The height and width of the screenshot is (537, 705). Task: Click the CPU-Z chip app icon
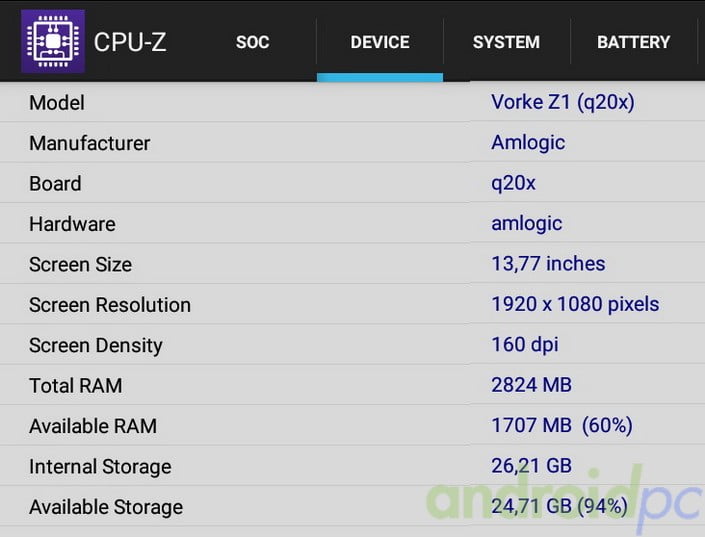pos(52,42)
